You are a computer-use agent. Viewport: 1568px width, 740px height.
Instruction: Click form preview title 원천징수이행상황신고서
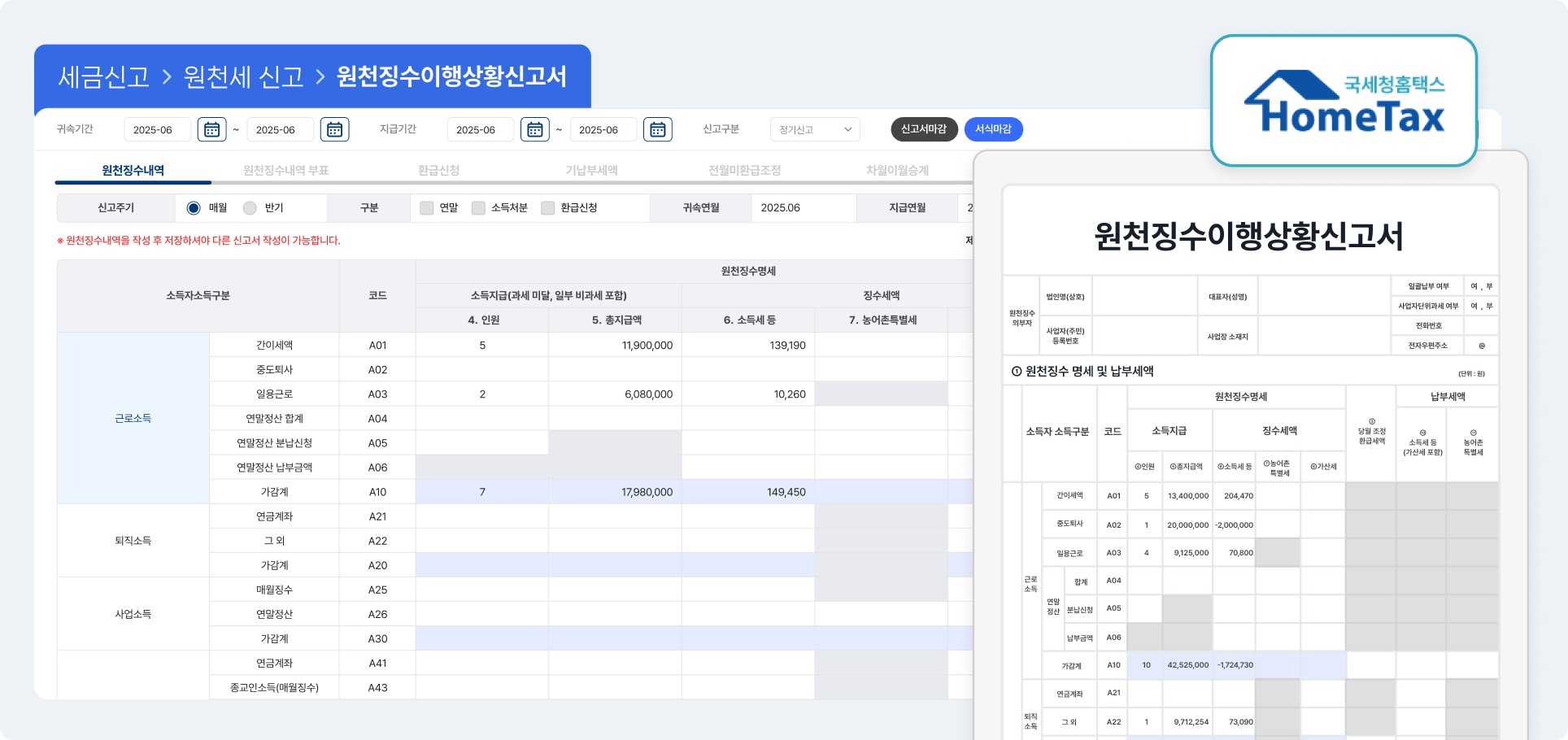pyautogui.click(x=1248, y=236)
